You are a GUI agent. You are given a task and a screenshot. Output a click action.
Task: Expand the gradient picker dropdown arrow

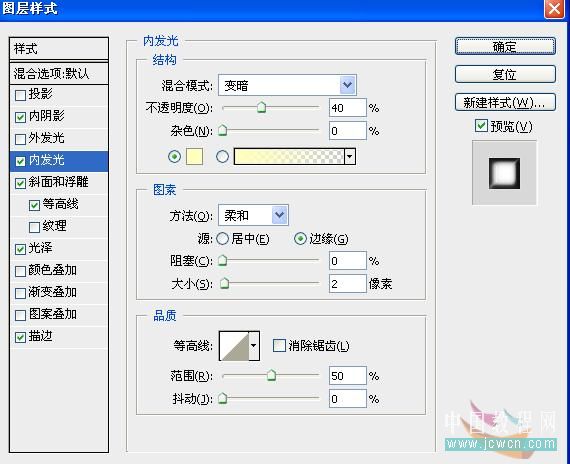point(350,156)
